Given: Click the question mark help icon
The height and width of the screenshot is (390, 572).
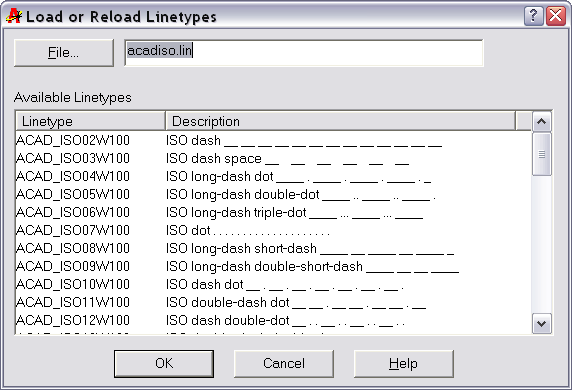Looking at the screenshot, I should [533, 16].
